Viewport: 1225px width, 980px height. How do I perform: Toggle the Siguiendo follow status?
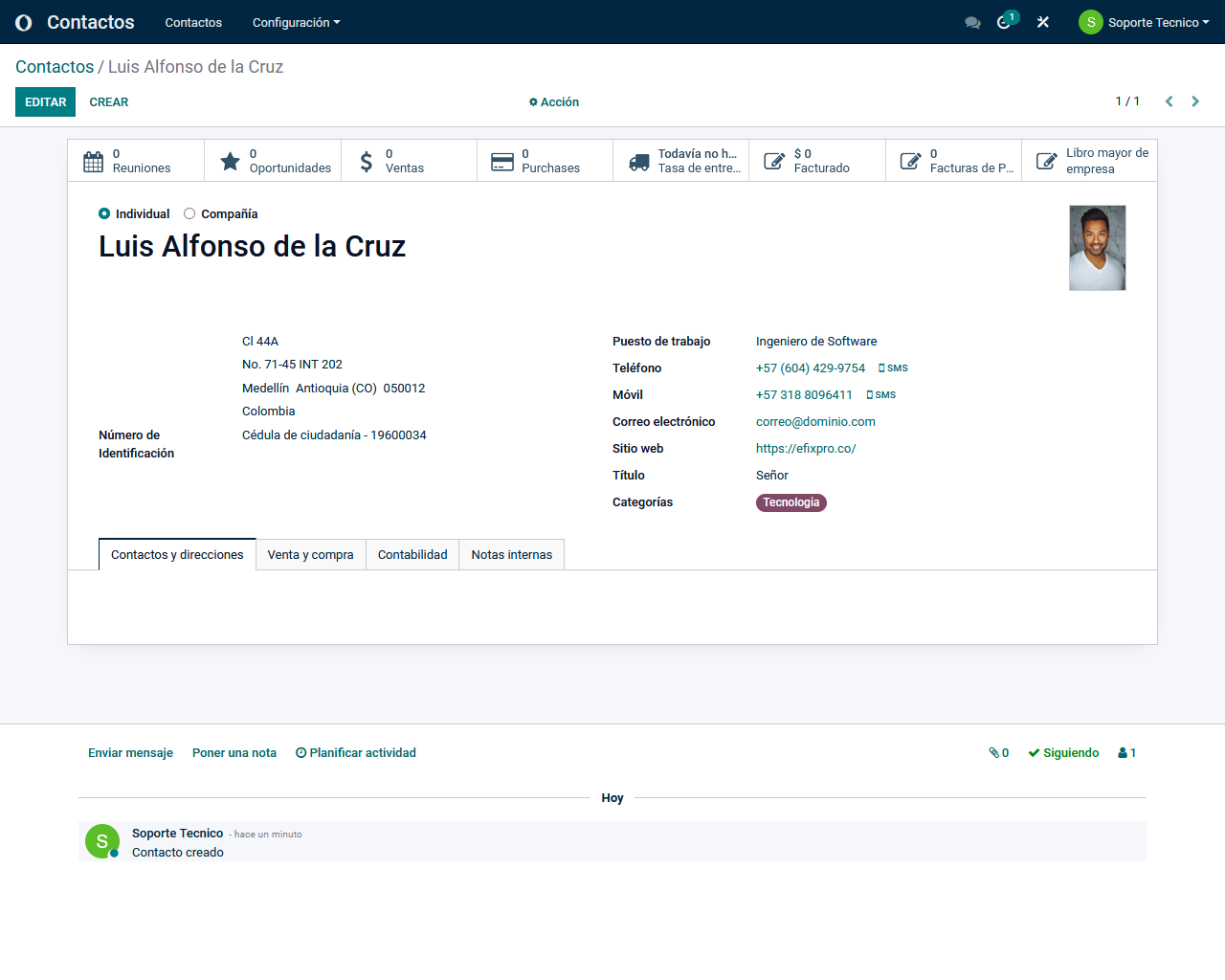[x=1063, y=753]
